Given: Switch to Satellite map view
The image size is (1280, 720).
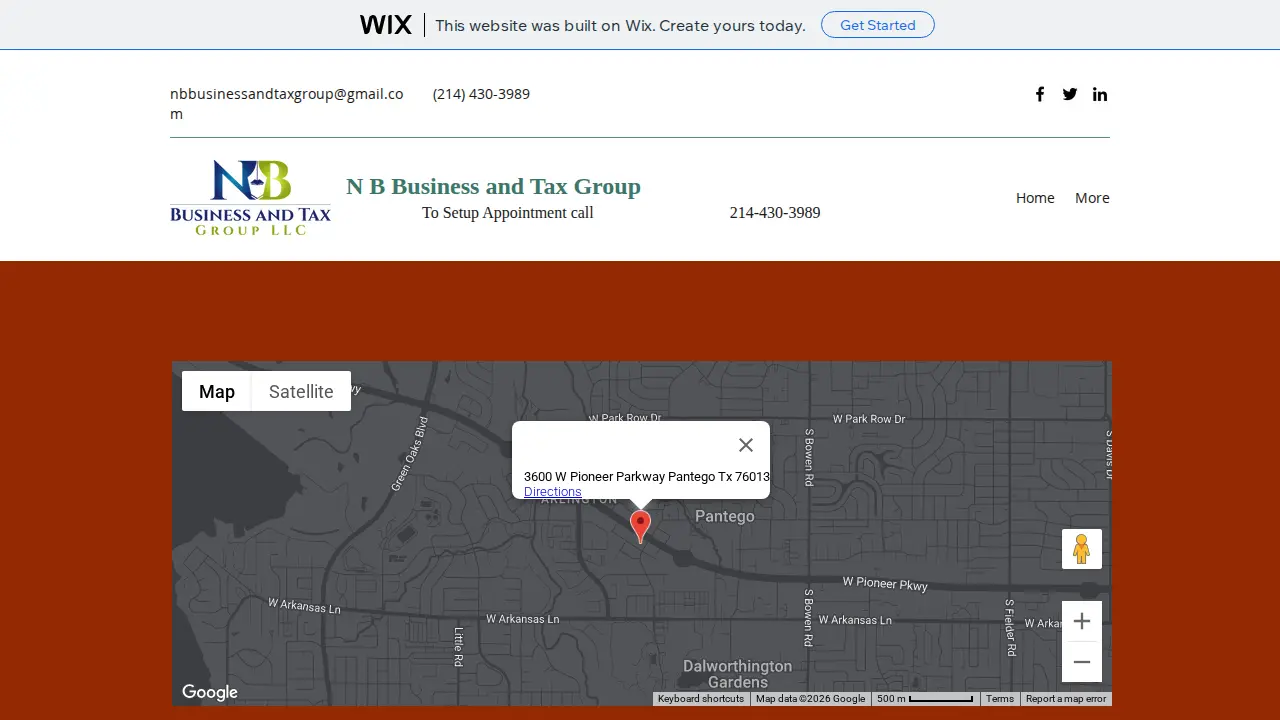Looking at the screenshot, I should tap(301, 391).
